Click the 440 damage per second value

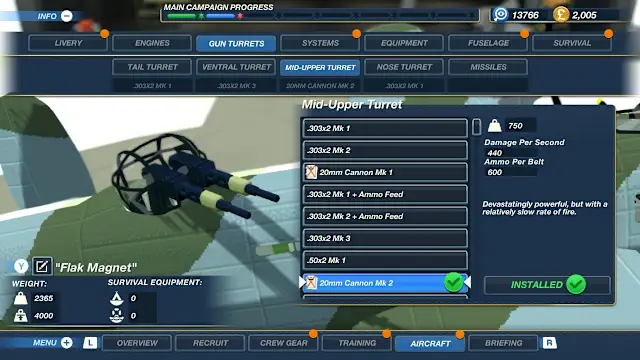[x=494, y=153]
